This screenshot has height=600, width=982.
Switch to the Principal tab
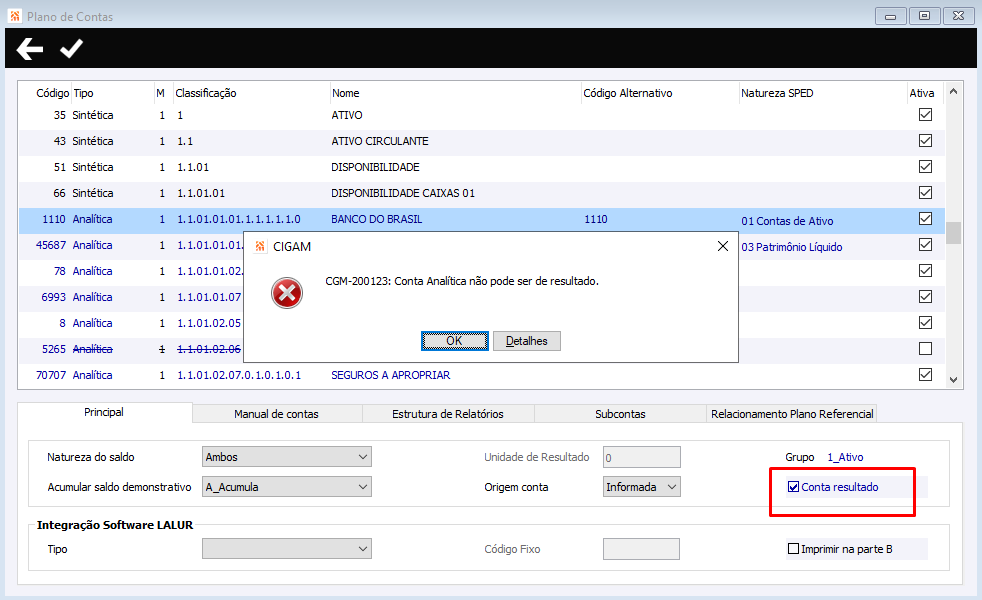pyautogui.click(x=104, y=412)
